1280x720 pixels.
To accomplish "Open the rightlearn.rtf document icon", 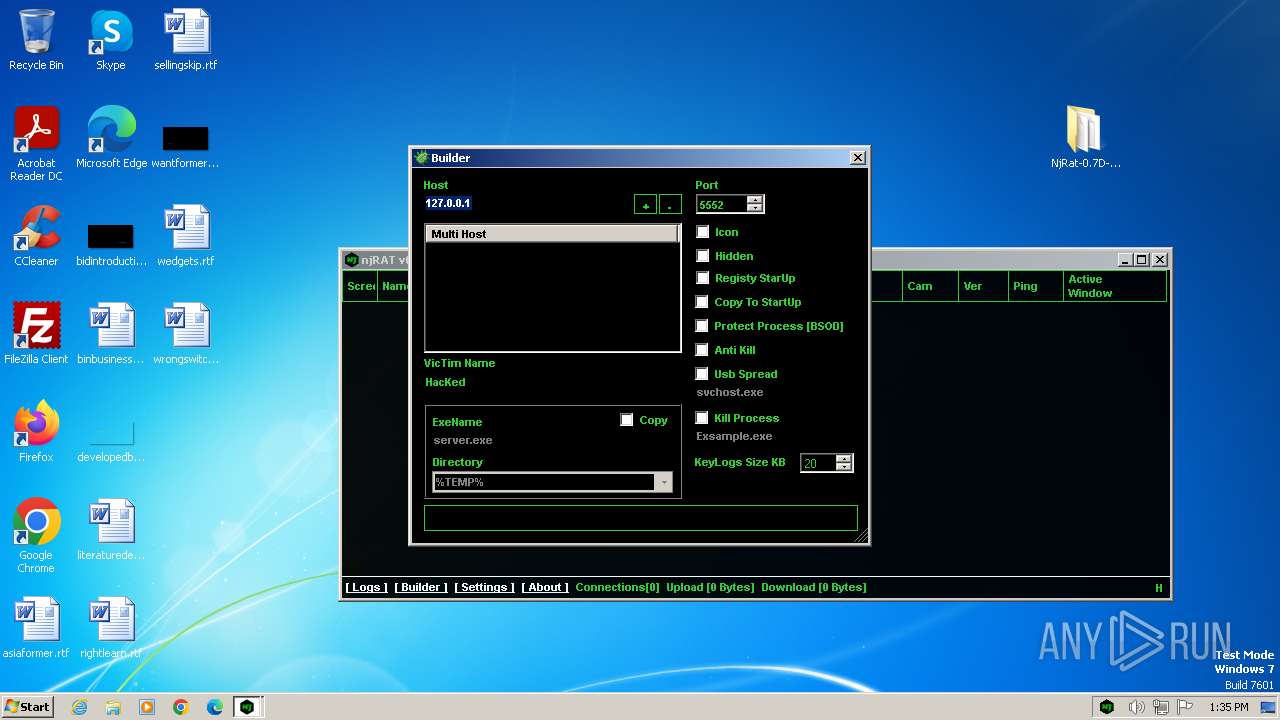I will [111, 628].
